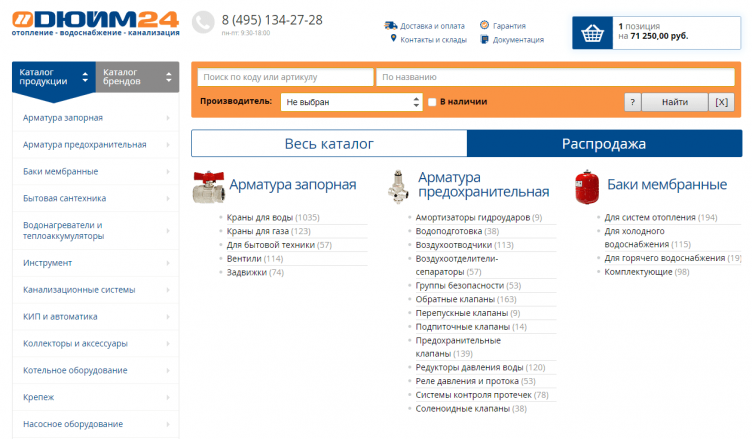Switch to 'Каталог продукции' tab

(x=54, y=77)
